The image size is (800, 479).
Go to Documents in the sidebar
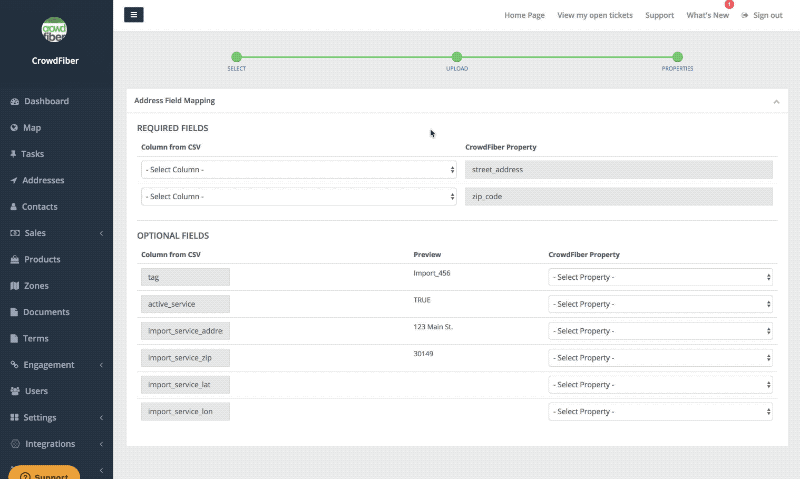[x=46, y=312]
